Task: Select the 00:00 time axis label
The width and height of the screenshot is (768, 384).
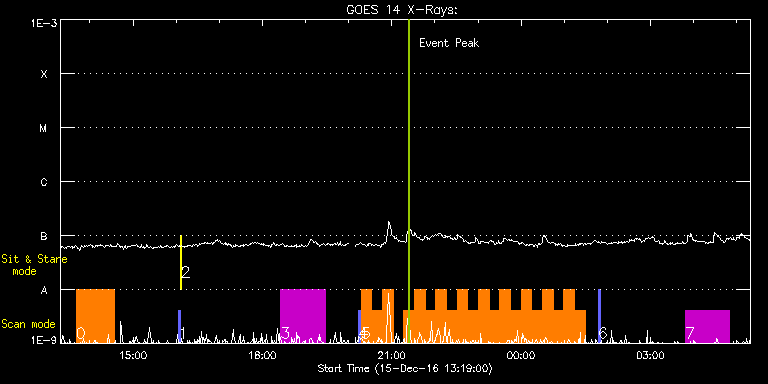Action: (521, 355)
